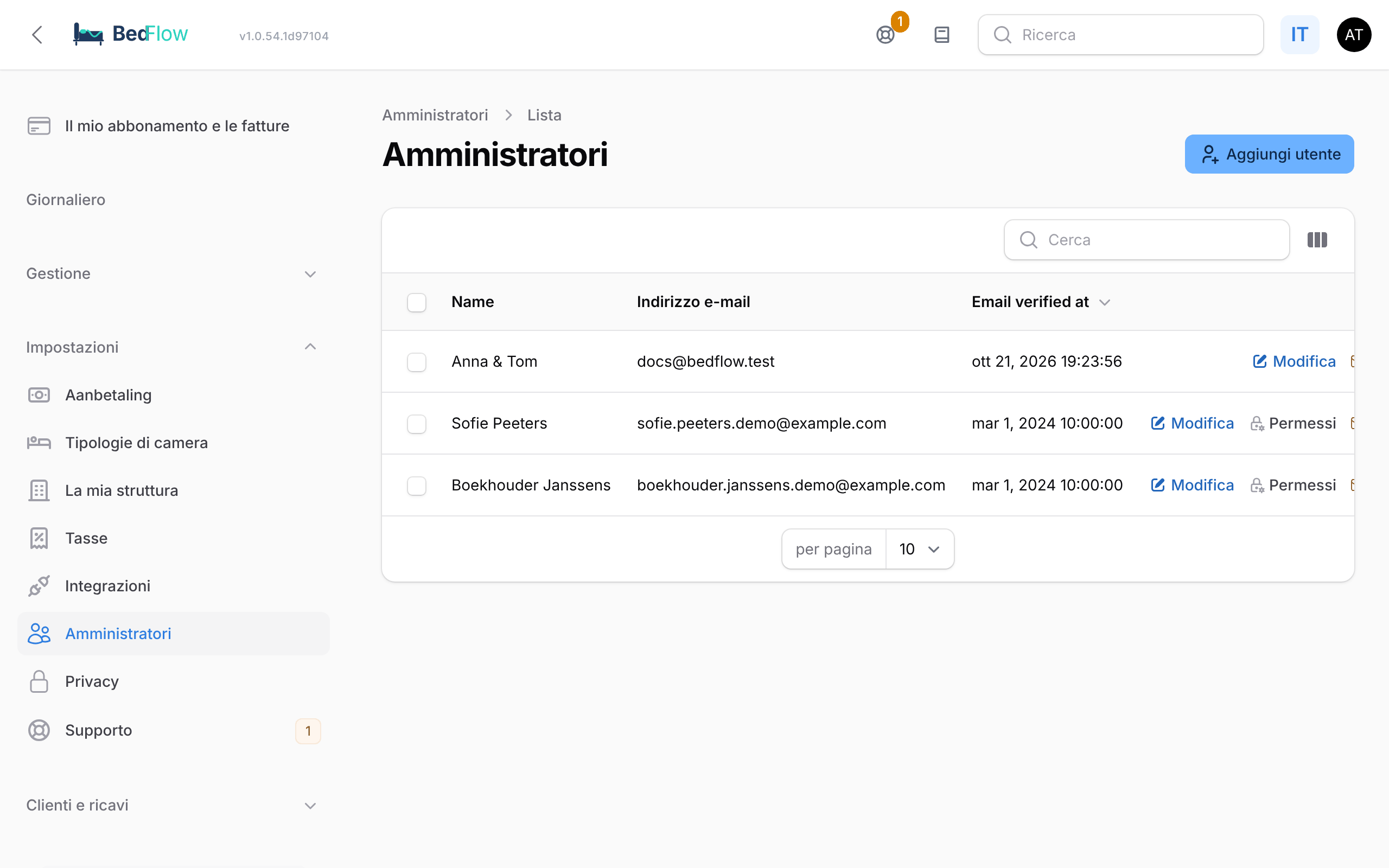Open the Integrazioni menu item

(x=172, y=585)
